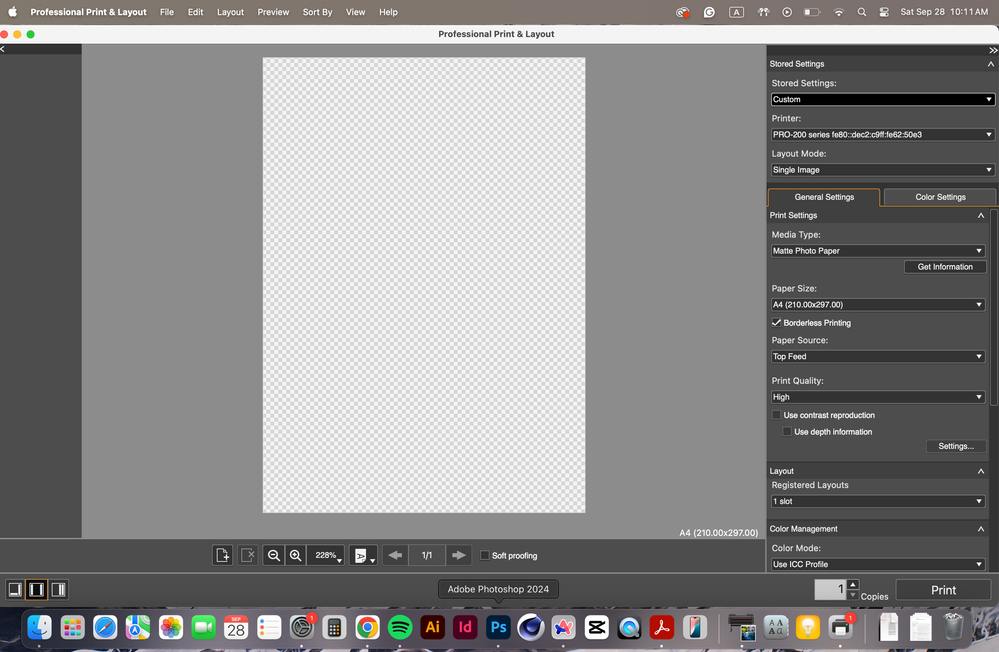Change Print Quality using its dropdown
This screenshot has height=652, width=999.
[878, 397]
